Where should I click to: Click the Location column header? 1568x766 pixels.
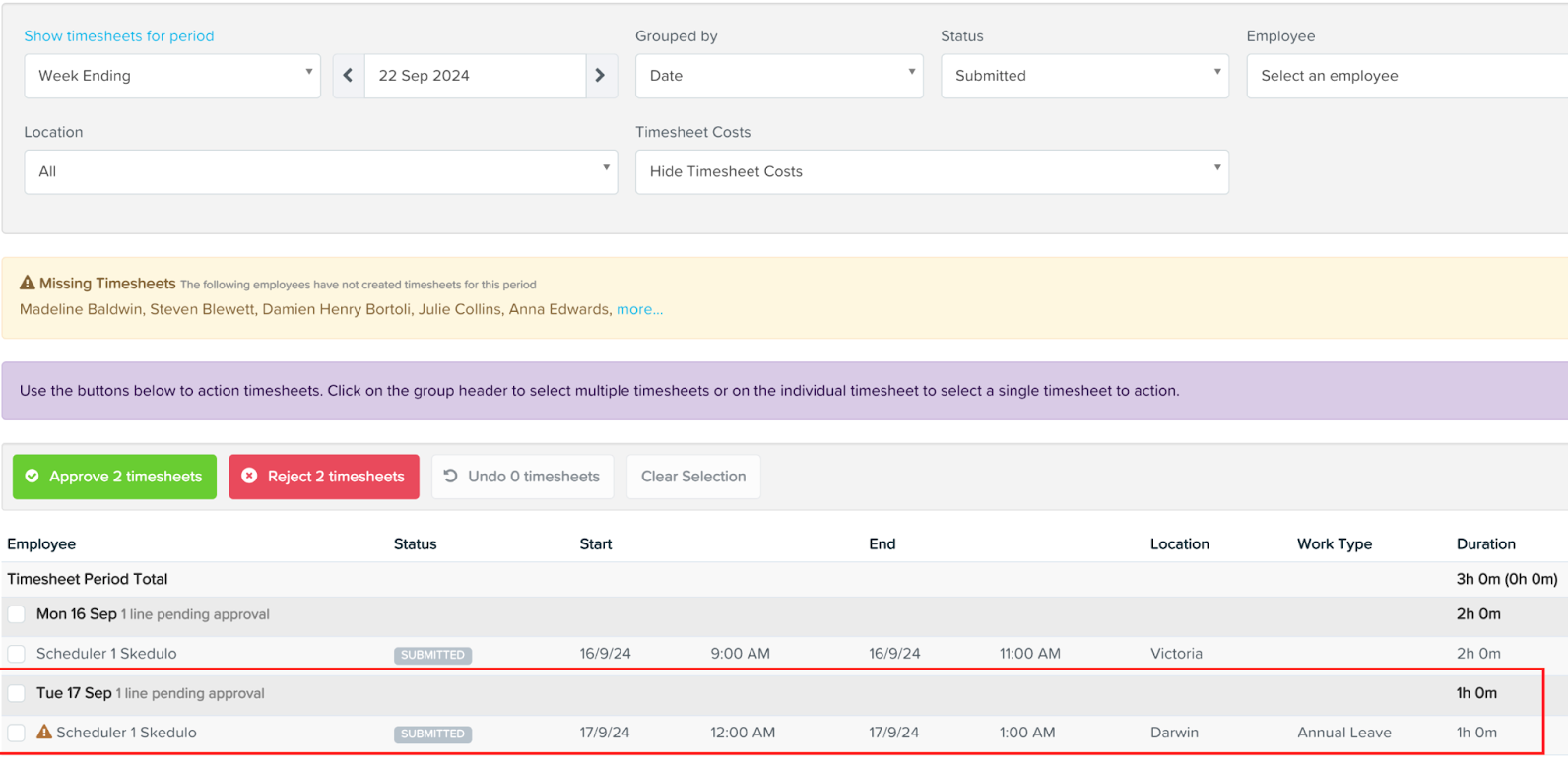[x=1179, y=543]
